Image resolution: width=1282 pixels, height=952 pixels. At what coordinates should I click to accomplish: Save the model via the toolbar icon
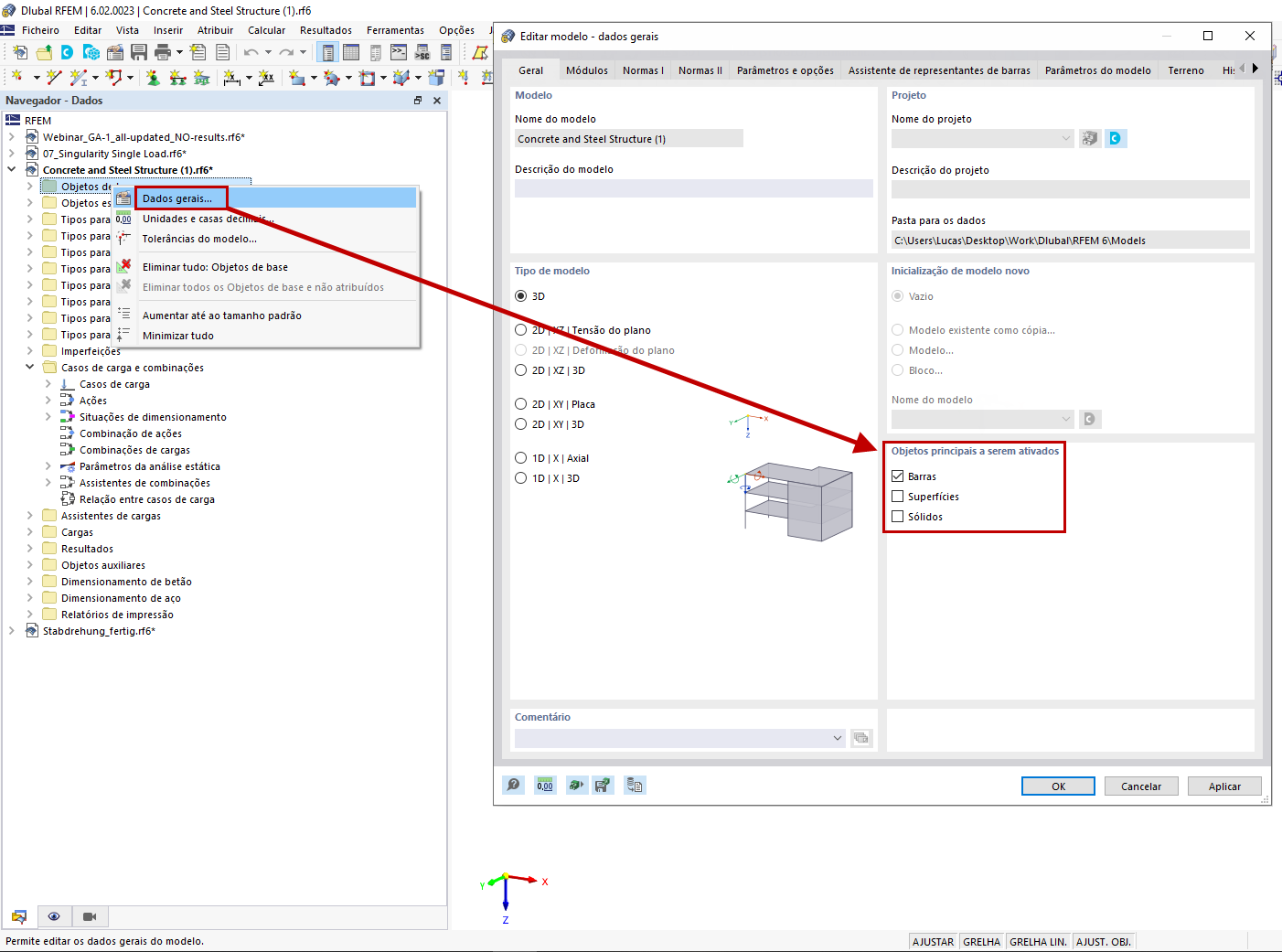coord(138,52)
